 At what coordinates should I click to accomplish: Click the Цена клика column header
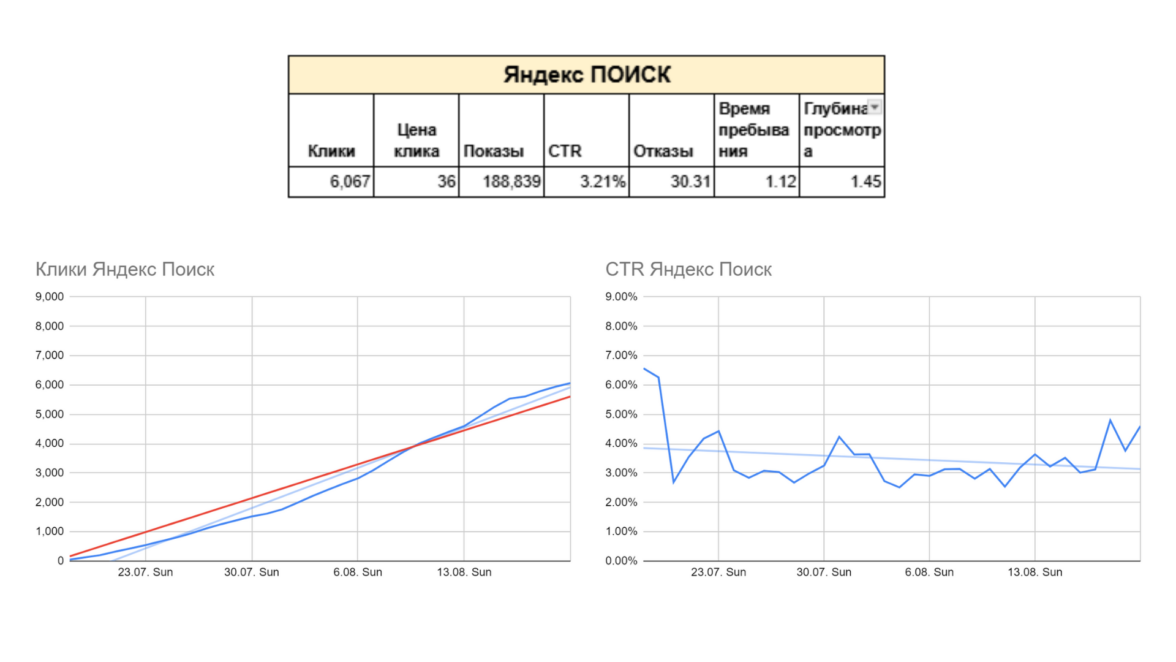tap(416, 130)
